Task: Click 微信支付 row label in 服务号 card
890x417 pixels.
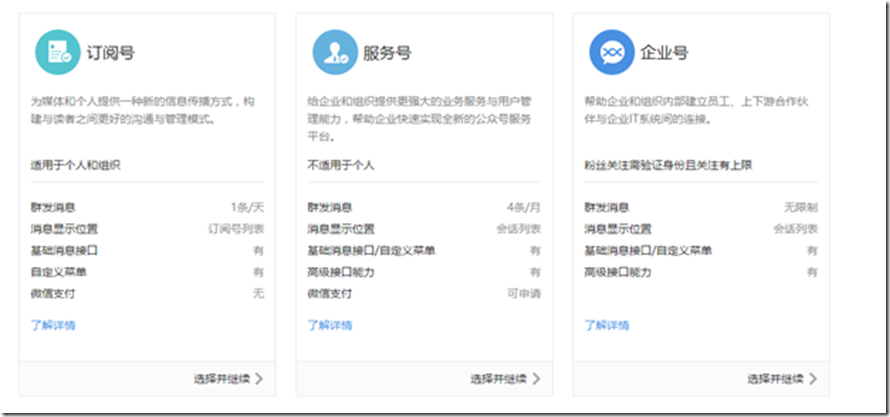Action: (330, 293)
